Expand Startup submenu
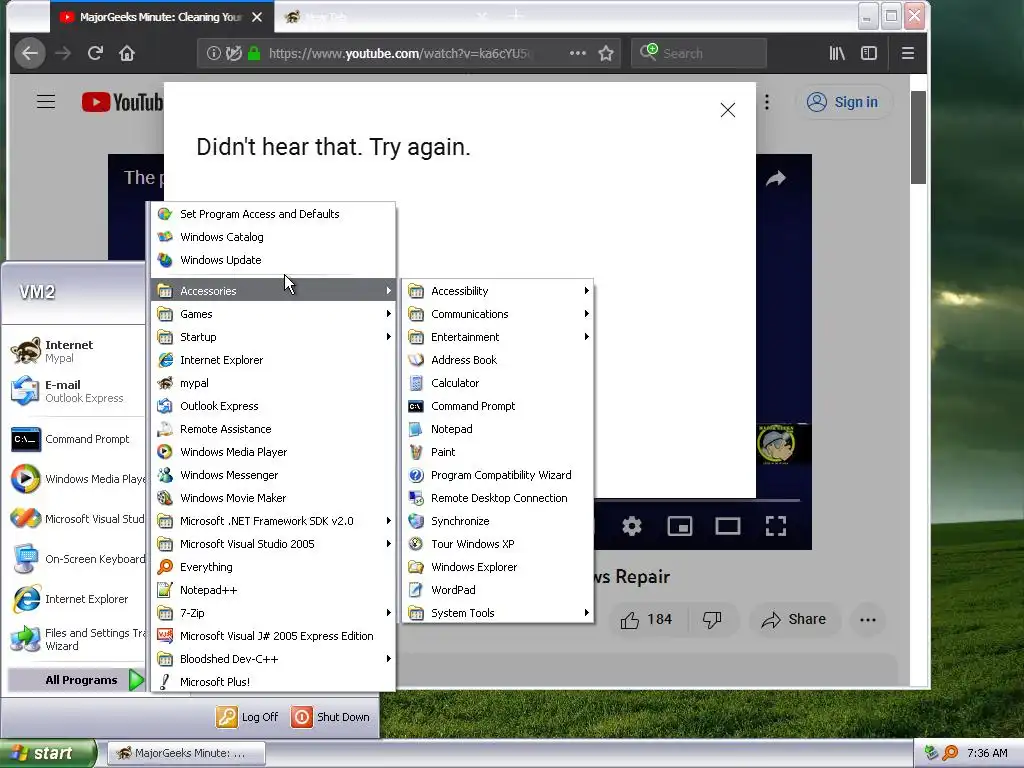 click(x=273, y=337)
